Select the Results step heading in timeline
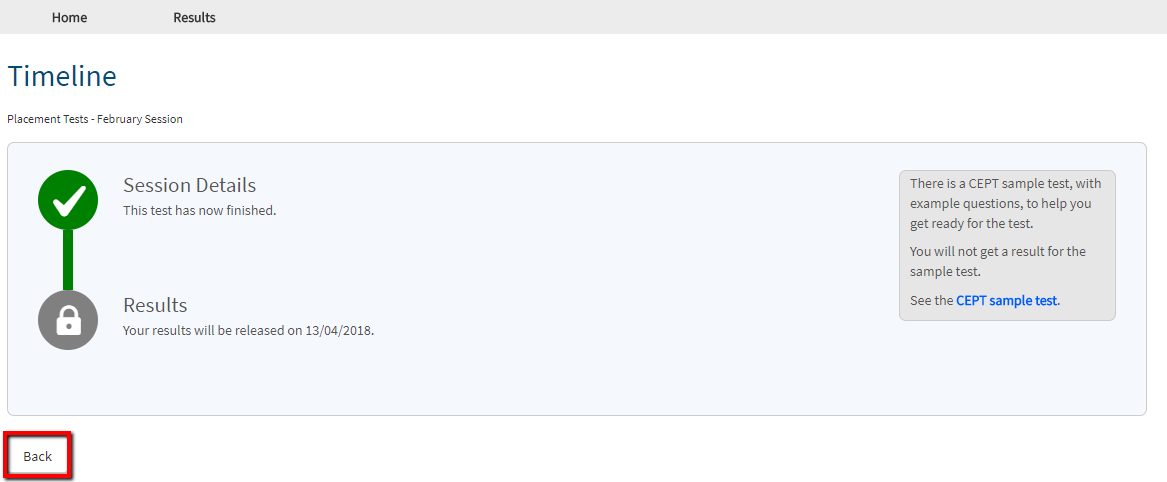Image resolution: width=1167 pixels, height=482 pixels. 155,305
